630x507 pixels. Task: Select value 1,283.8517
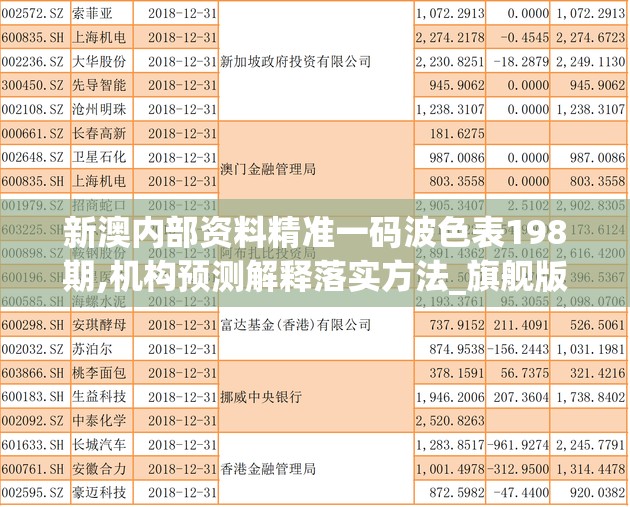450,445
